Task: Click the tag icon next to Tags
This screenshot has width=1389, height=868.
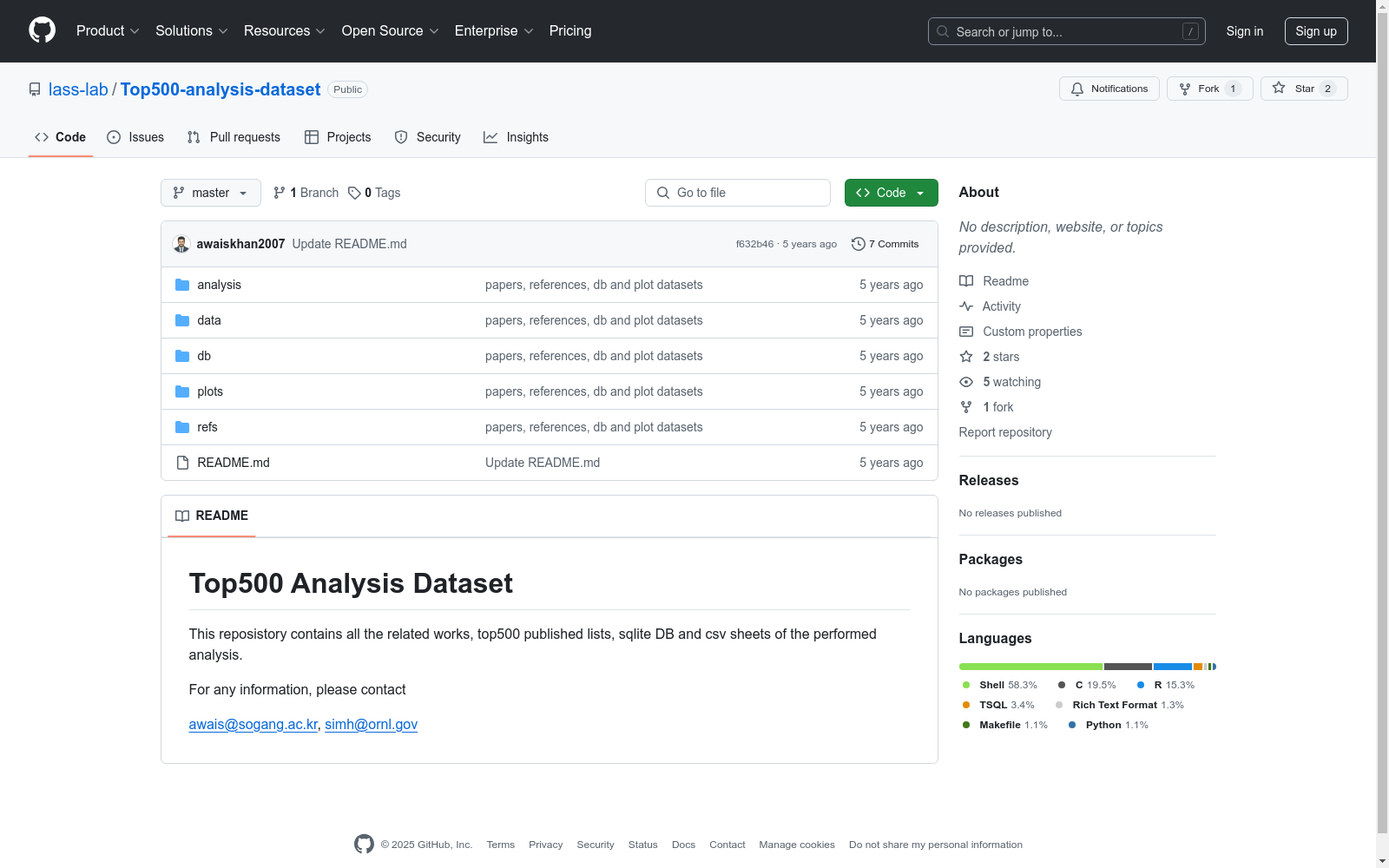Action: [354, 193]
